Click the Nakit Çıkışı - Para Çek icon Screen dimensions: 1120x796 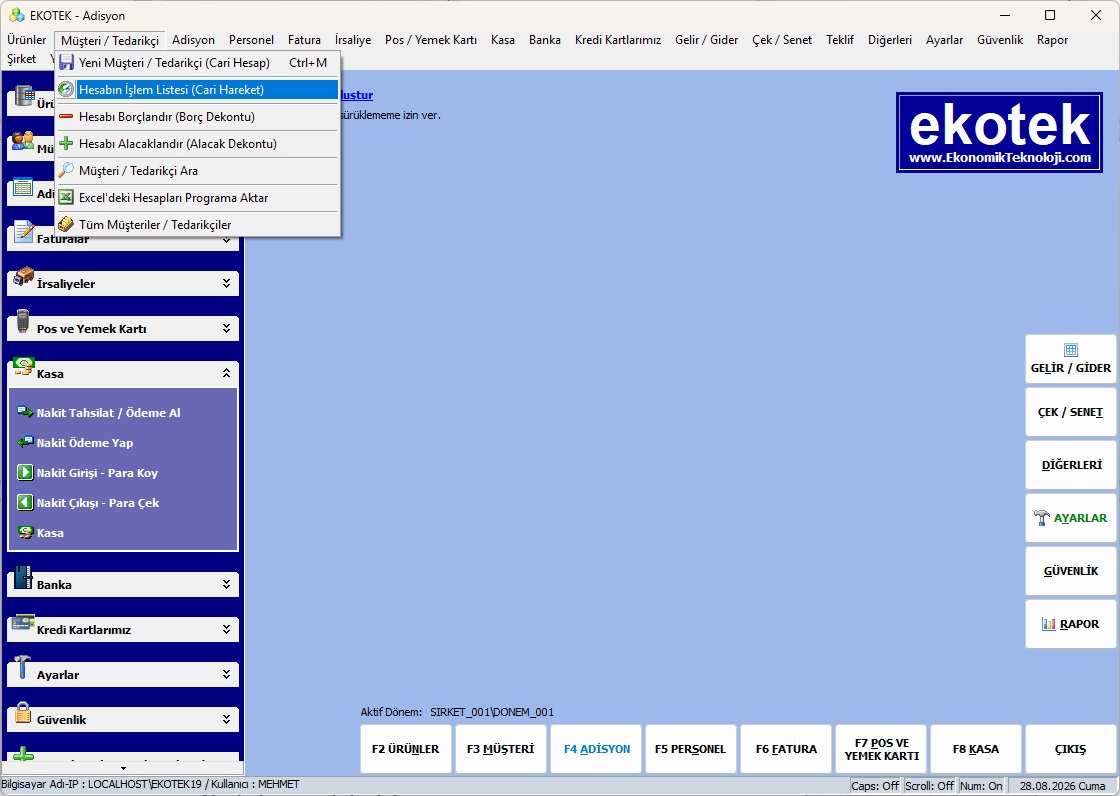pyautogui.click(x=25, y=502)
